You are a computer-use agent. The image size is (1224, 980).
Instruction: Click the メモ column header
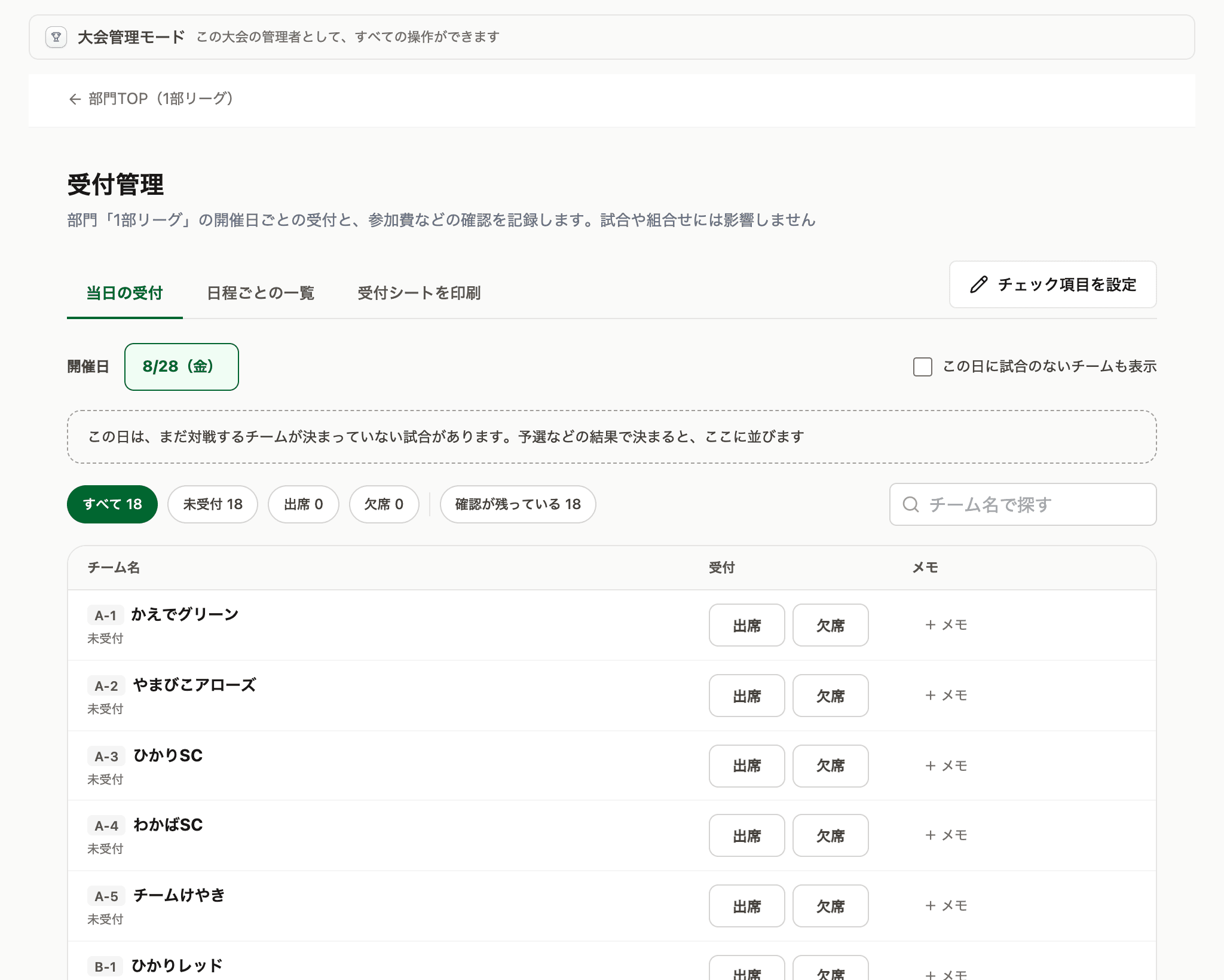pos(925,568)
